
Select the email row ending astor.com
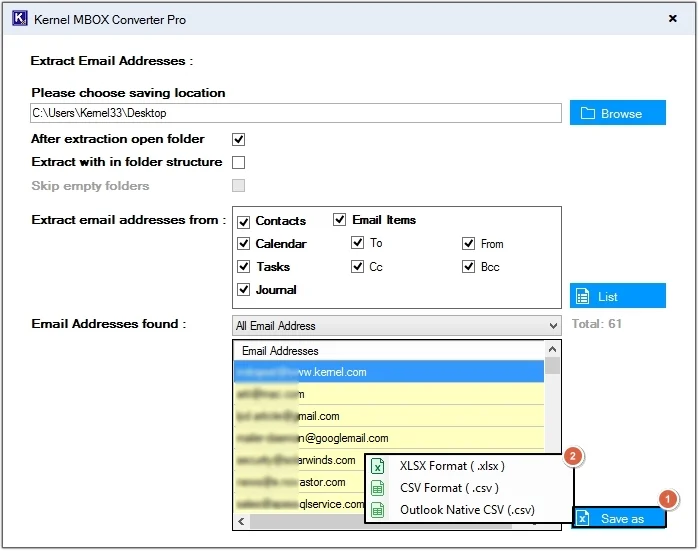[300, 482]
